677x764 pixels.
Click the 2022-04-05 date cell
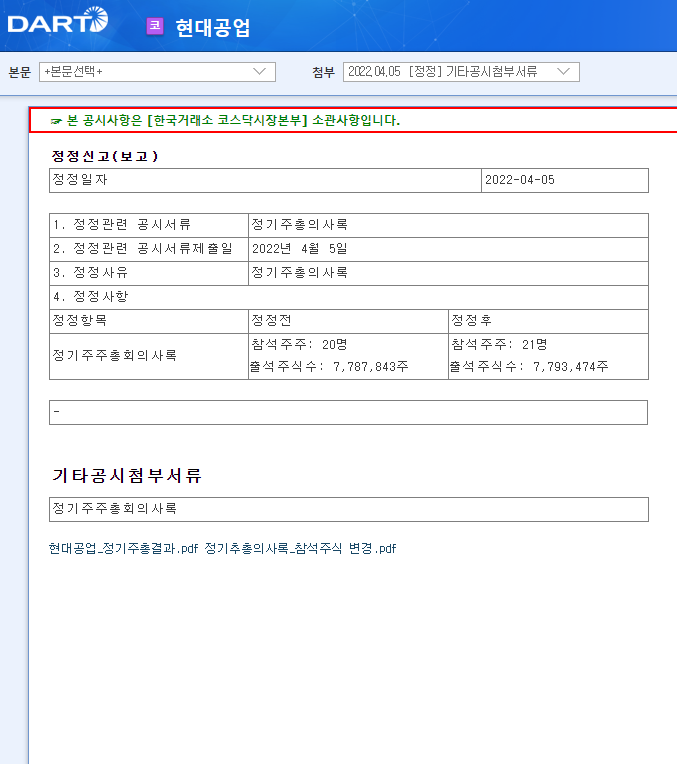tap(565, 180)
